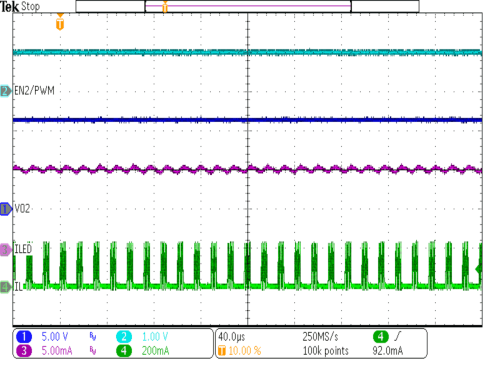Click the 5.00mA channel 3 scale value
500x375 pixels.
coord(57,351)
